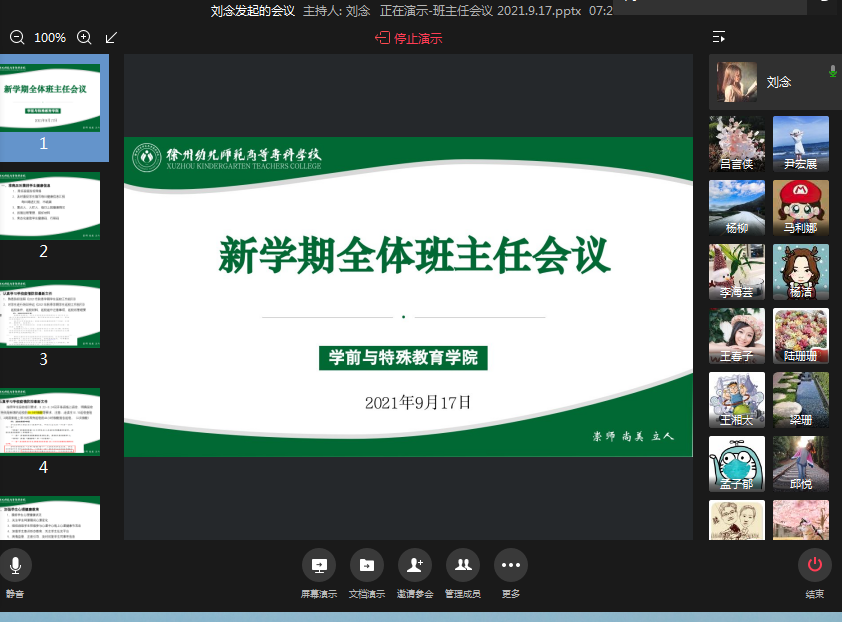Click participant 陆珊珊's avatar
This screenshot has width=842, height=622.
click(800, 336)
